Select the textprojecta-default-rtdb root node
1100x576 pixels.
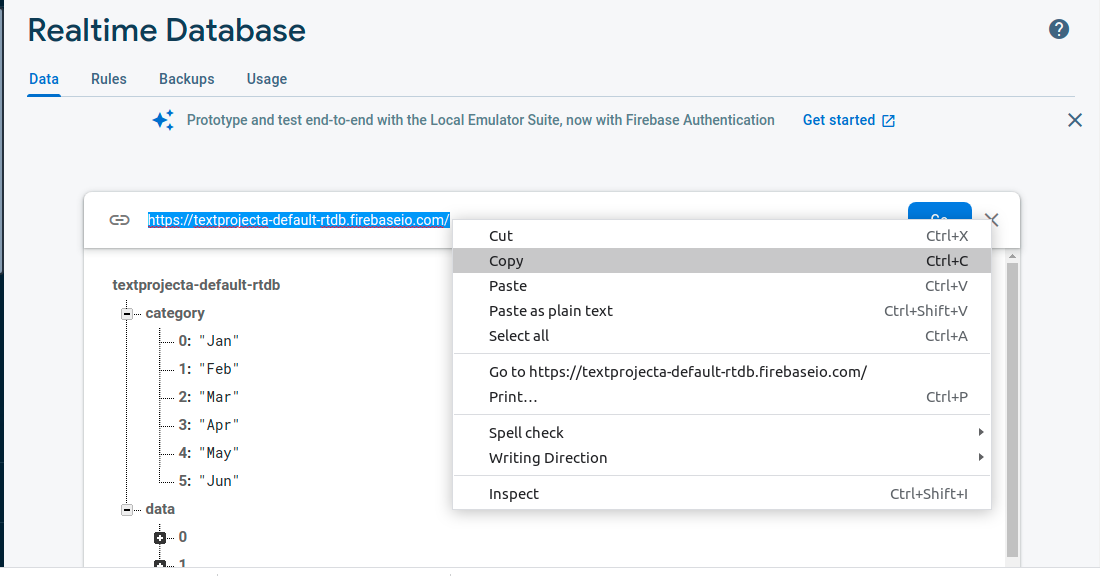point(196,286)
